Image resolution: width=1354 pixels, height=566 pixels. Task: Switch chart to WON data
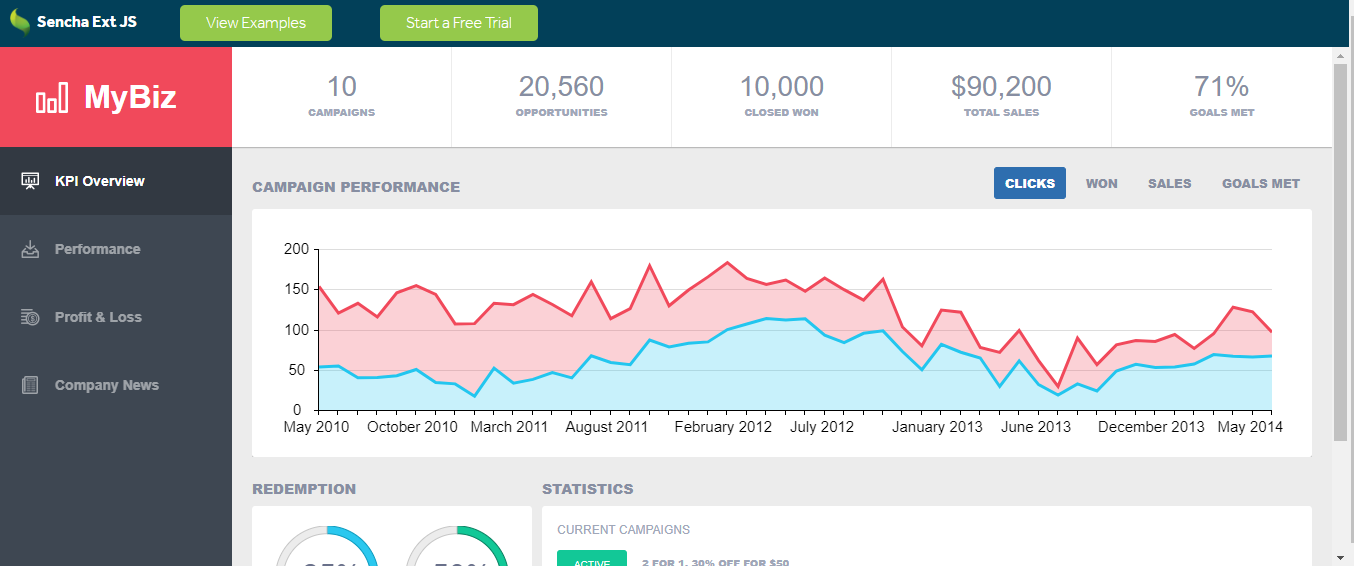coord(1102,183)
